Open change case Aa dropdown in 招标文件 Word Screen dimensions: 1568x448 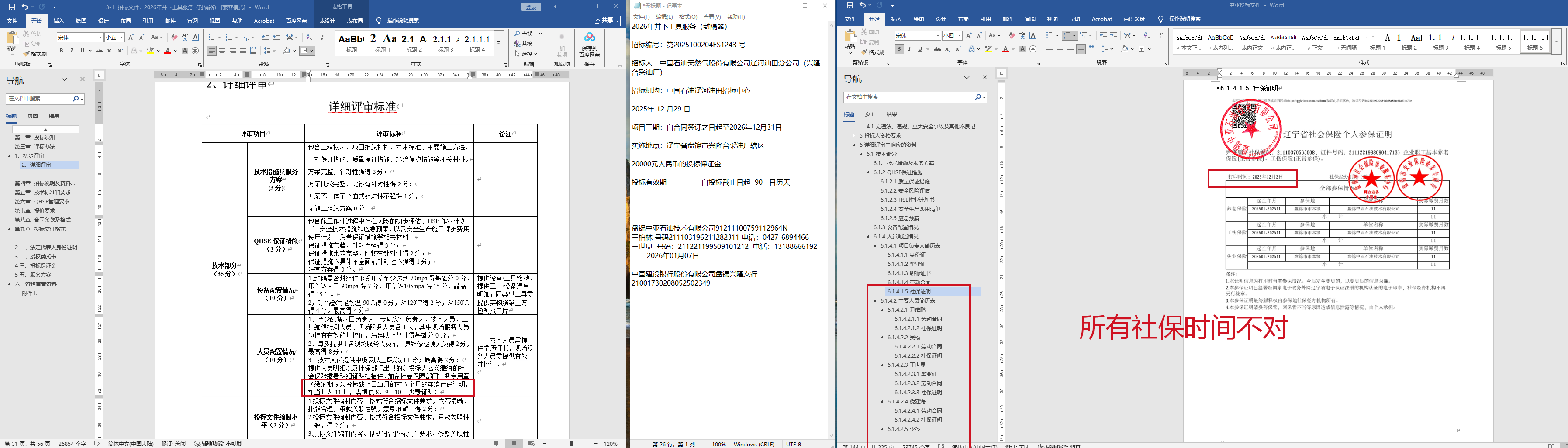(x=156, y=37)
